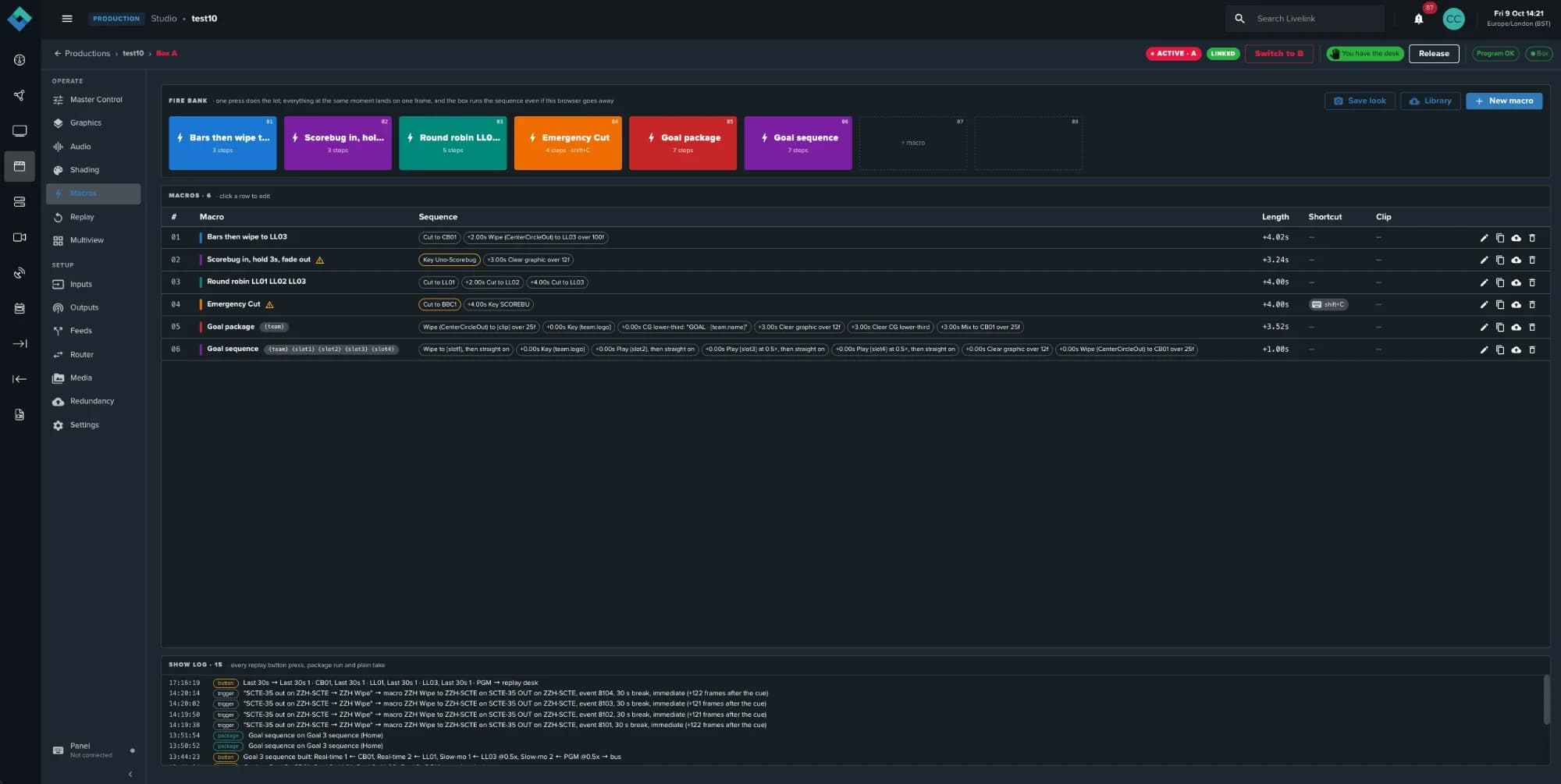
Task: Open the server stack icon in the rail
Action: point(20,202)
